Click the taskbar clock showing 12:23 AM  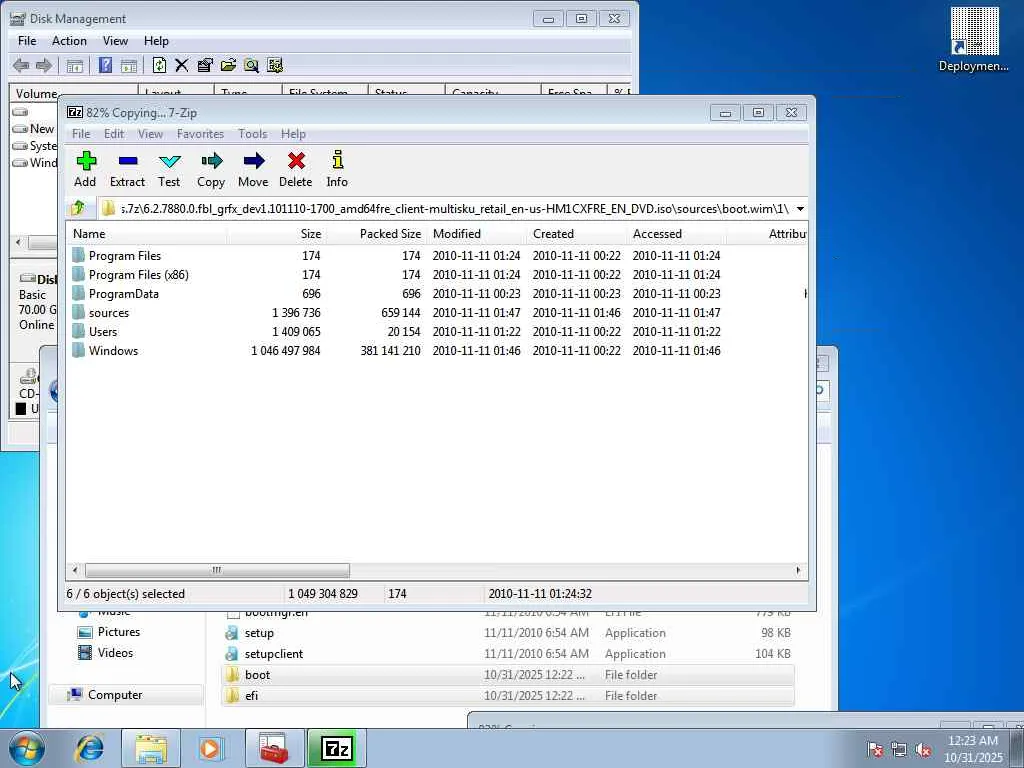[973, 749]
